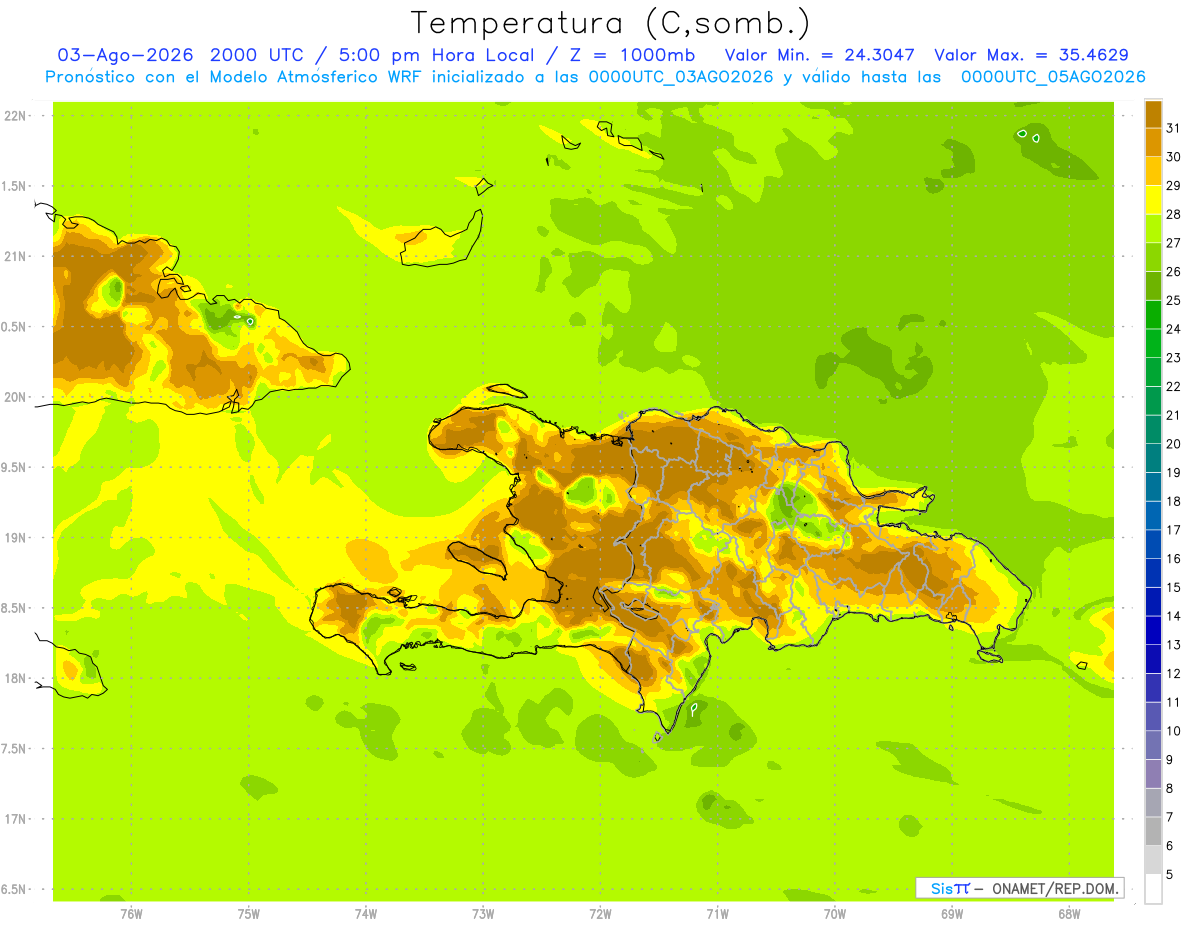This screenshot has height=927, width=1200.
Task: Pick dark blue swatch between 12 and 13
Action: pyautogui.click(x=1153, y=658)
